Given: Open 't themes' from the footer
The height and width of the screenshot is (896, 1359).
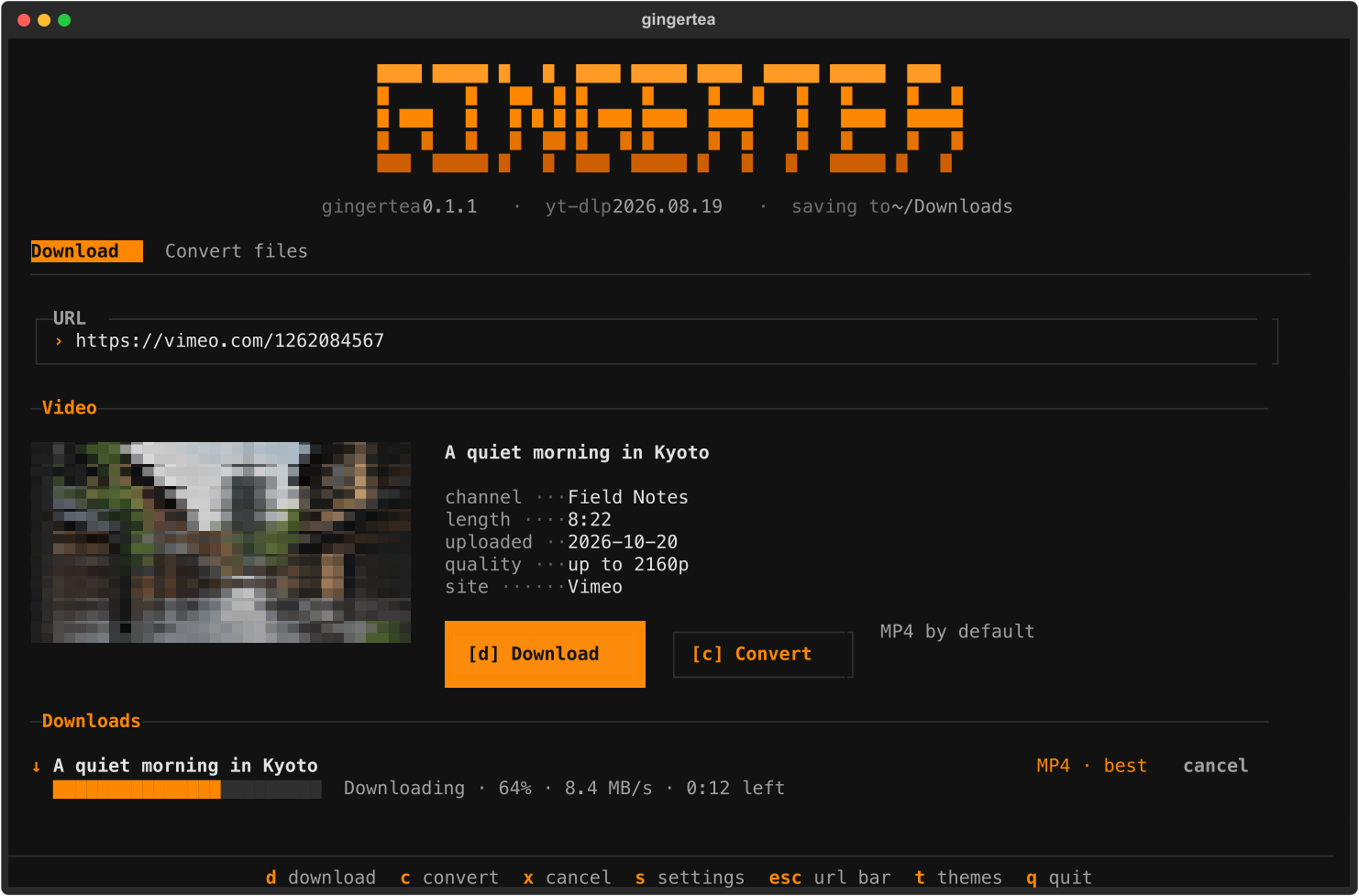Looking at the screenshot, I should coord(958,878).
